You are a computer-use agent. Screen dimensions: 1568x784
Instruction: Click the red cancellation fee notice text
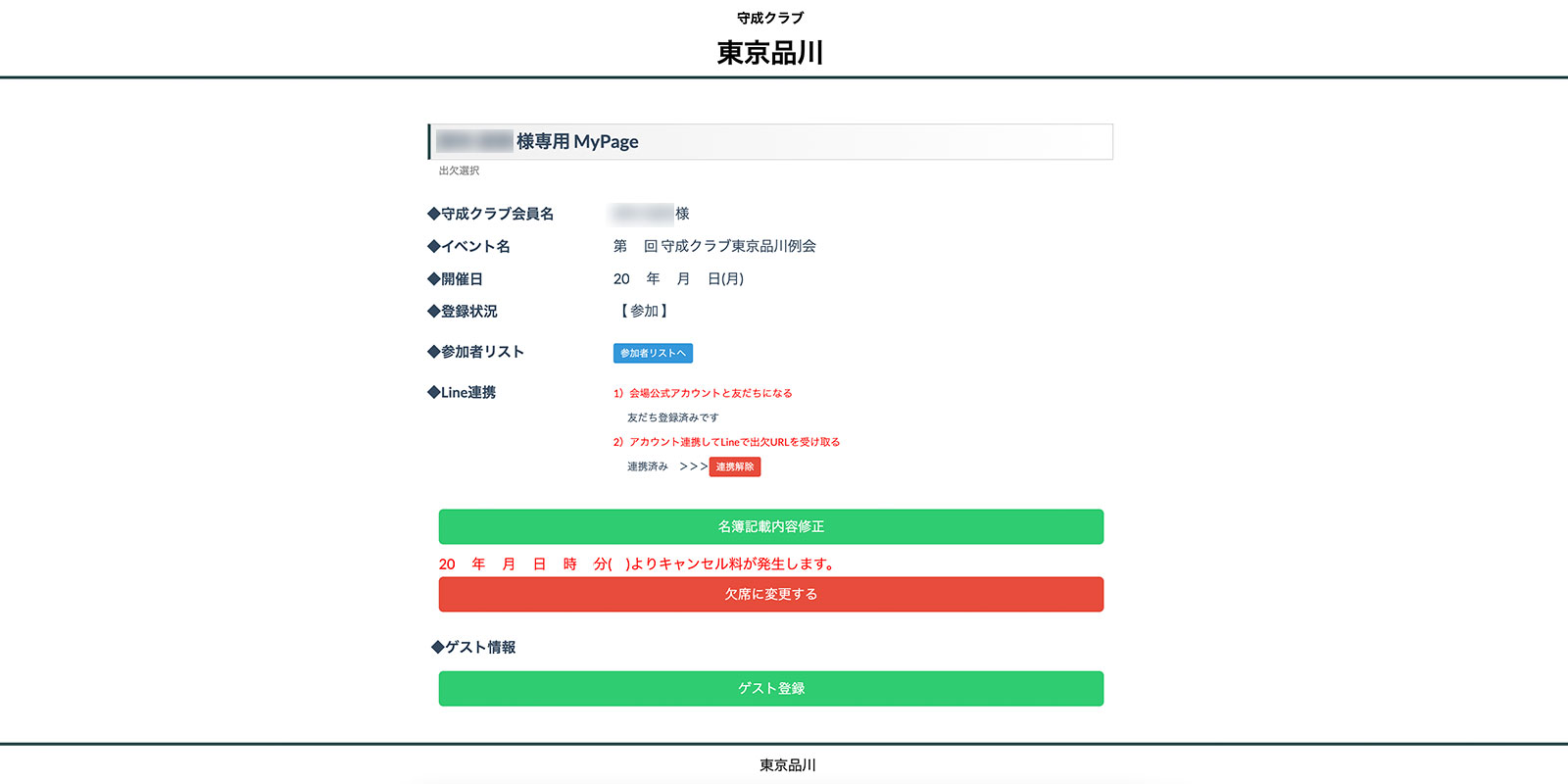[638, 563]
